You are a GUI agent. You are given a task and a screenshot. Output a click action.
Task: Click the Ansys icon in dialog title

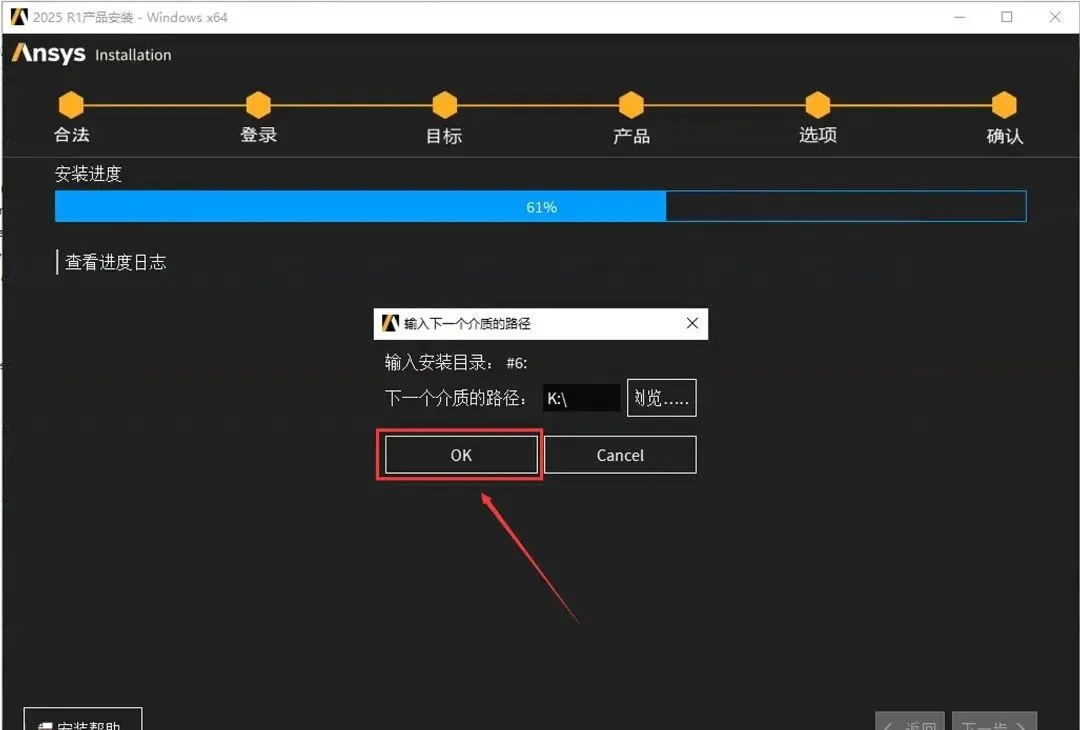(x=391, y=323)
